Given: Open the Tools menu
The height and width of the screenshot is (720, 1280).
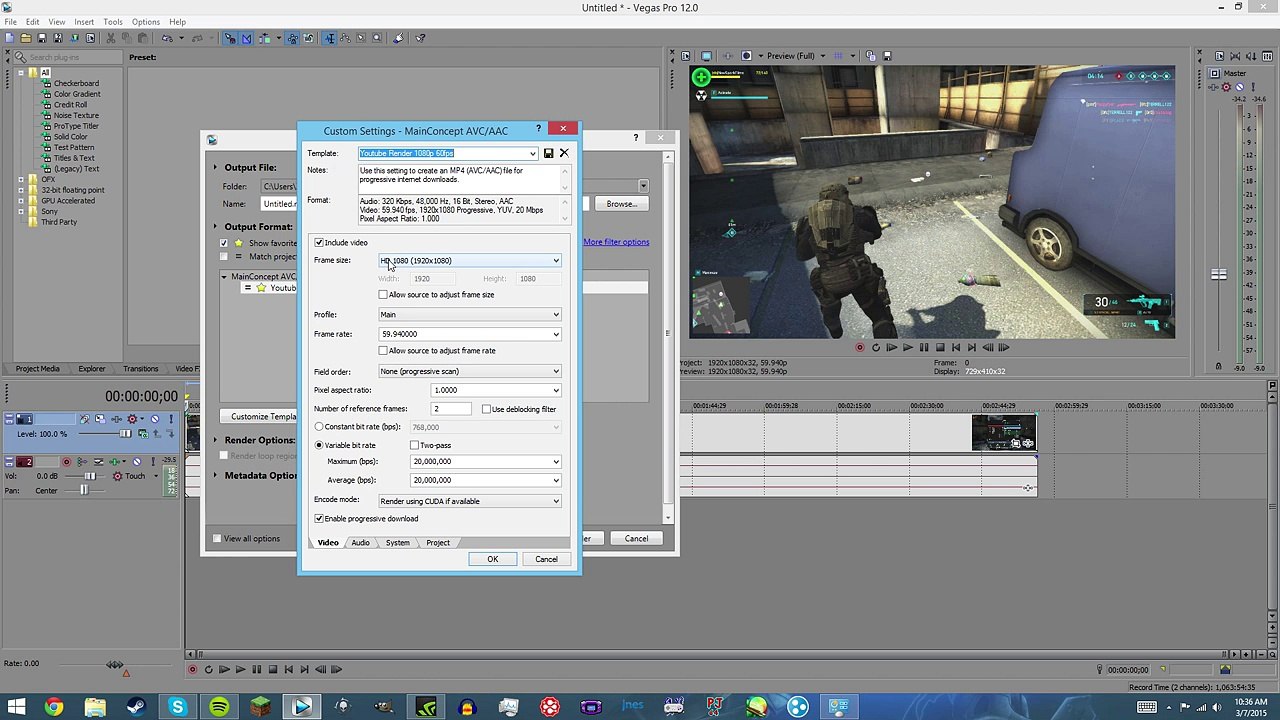Looking at the screenshot, I should [x=113, y=22].
